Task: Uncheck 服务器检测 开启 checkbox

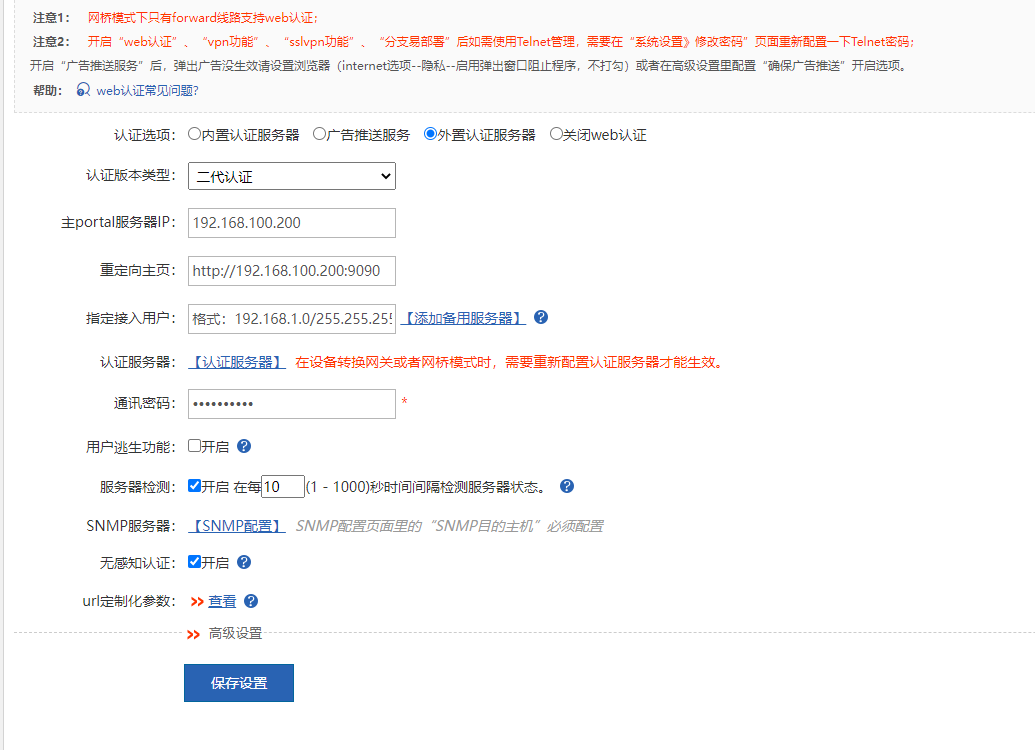Action: click(x=195, y=486)
